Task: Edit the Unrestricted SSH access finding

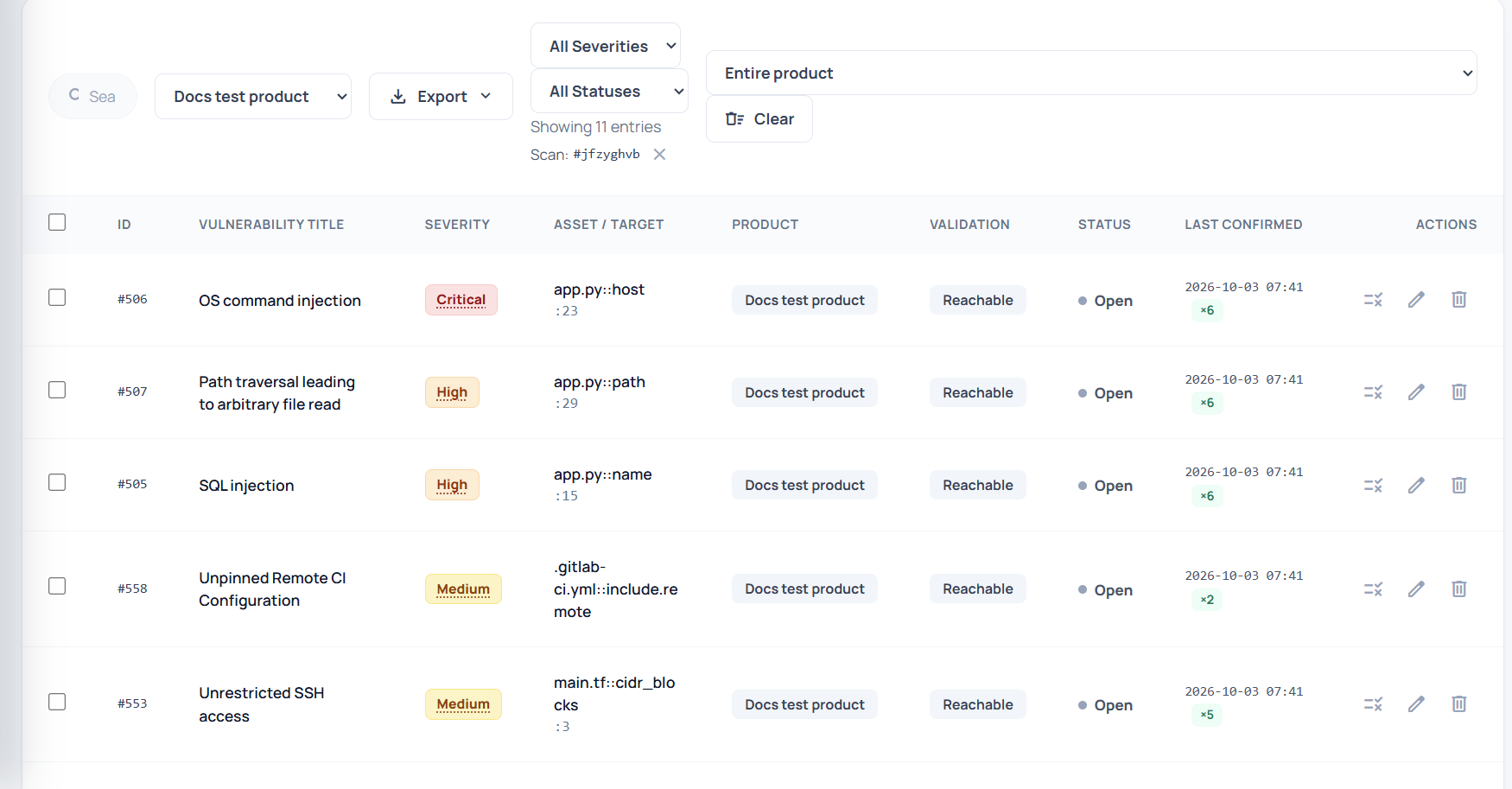Action: click(x=1416, y=704)
